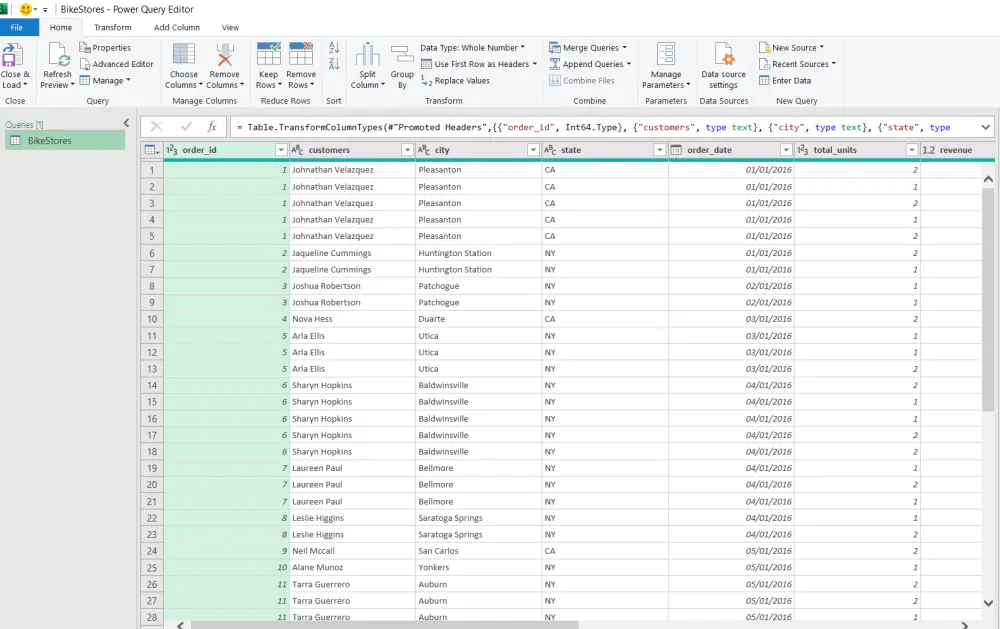Viewport: 1000px width, 629px height.
Task: Open query Properties
Action: (x=105, y=48)
